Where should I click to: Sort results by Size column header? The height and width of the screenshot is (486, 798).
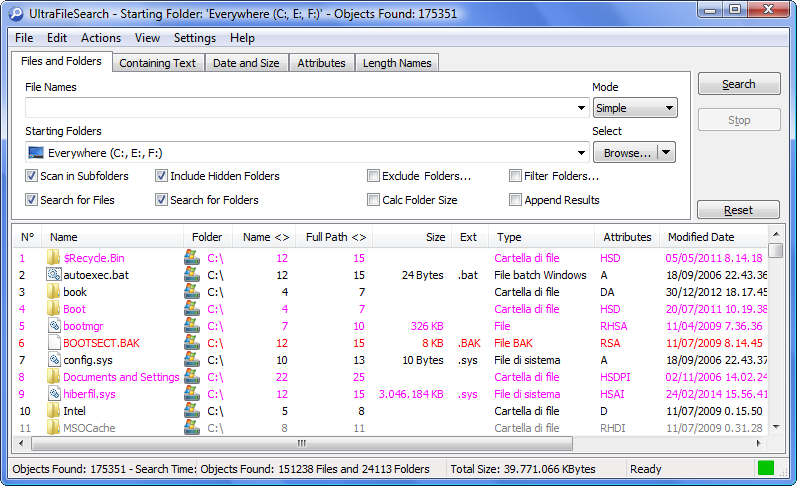(412, 237)
